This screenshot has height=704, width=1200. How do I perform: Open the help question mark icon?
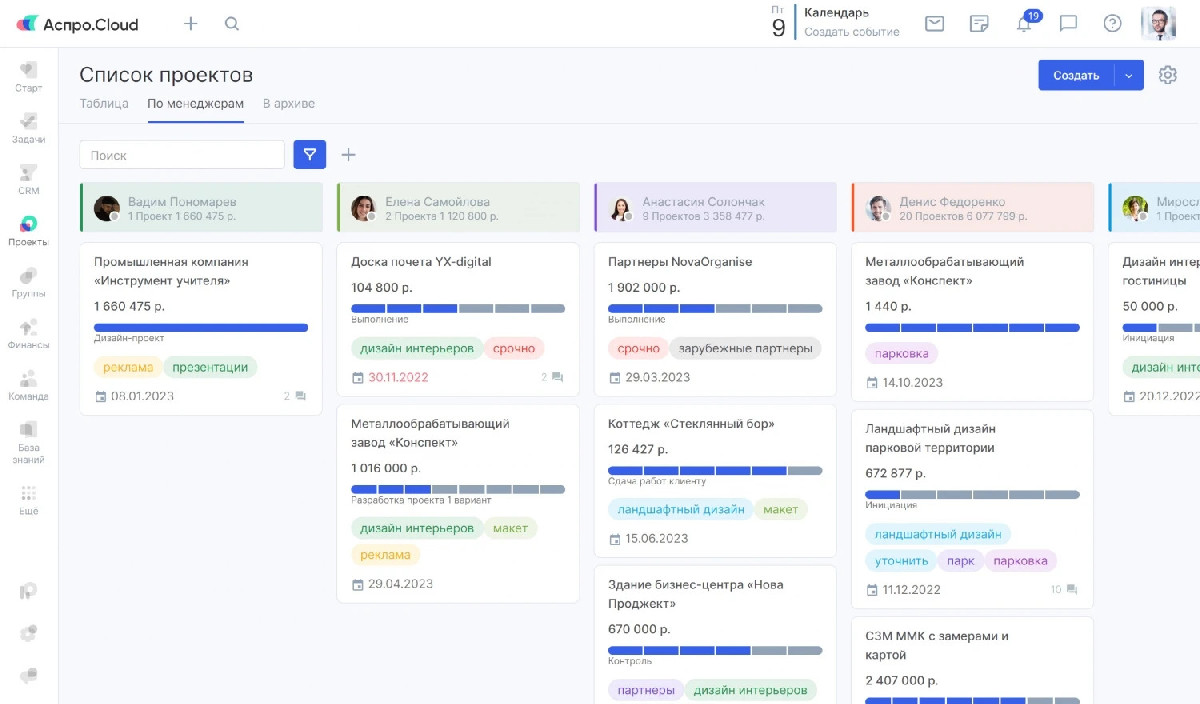(1112, 24)
